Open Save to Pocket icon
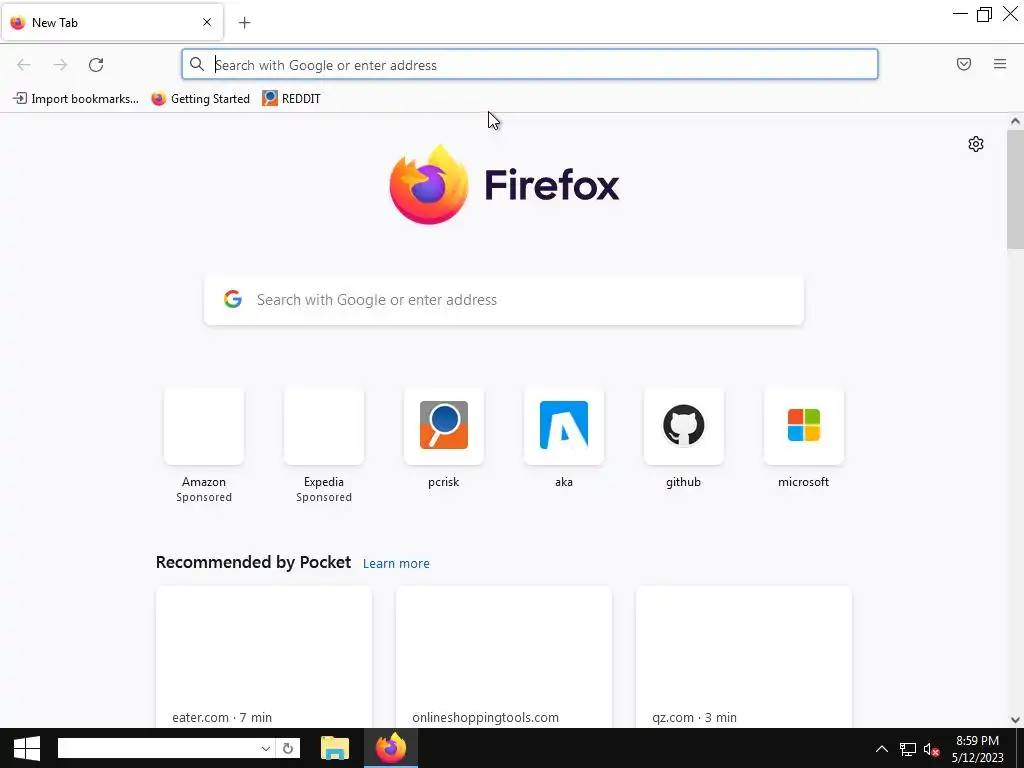 tap(964, 64)
